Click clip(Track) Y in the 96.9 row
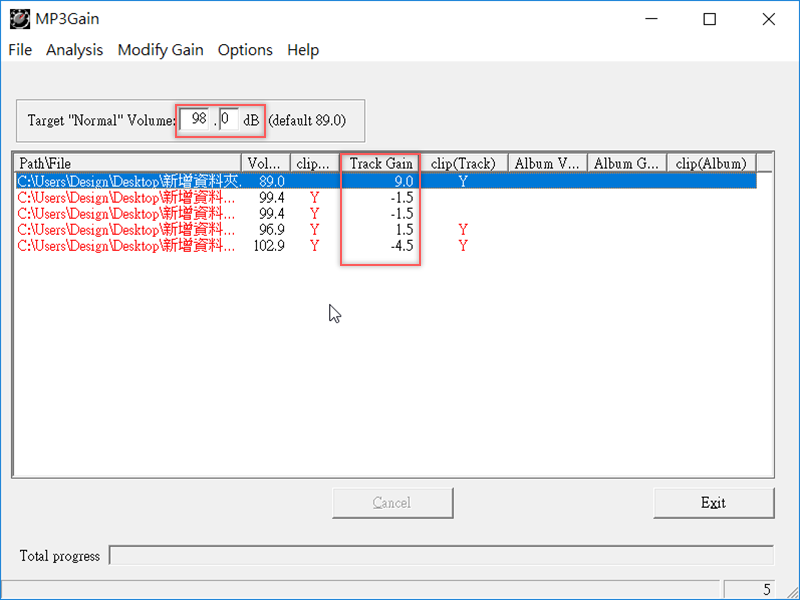 [x=463, y=230]
